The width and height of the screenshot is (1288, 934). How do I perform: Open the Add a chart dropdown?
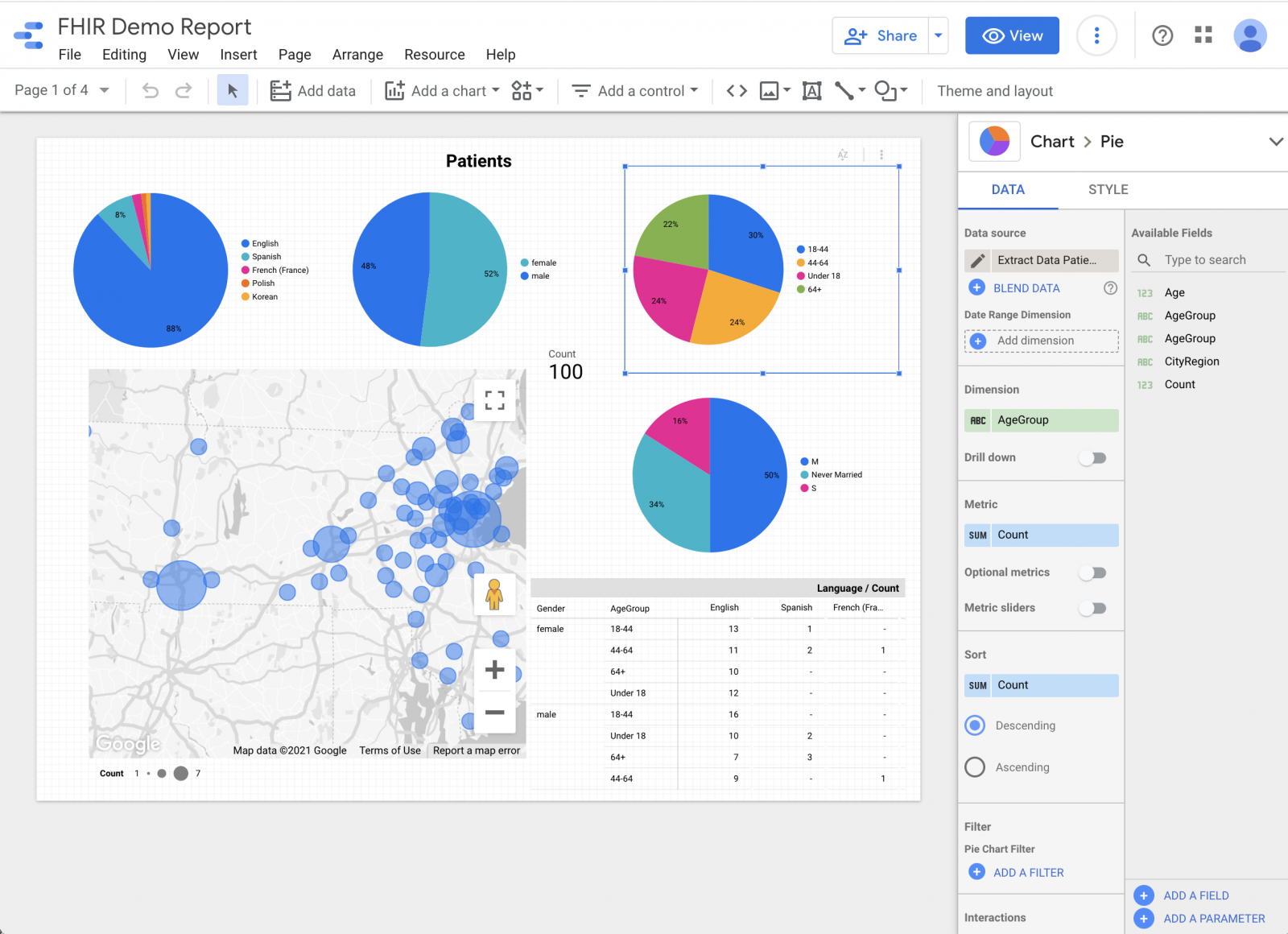coord(443,91)
